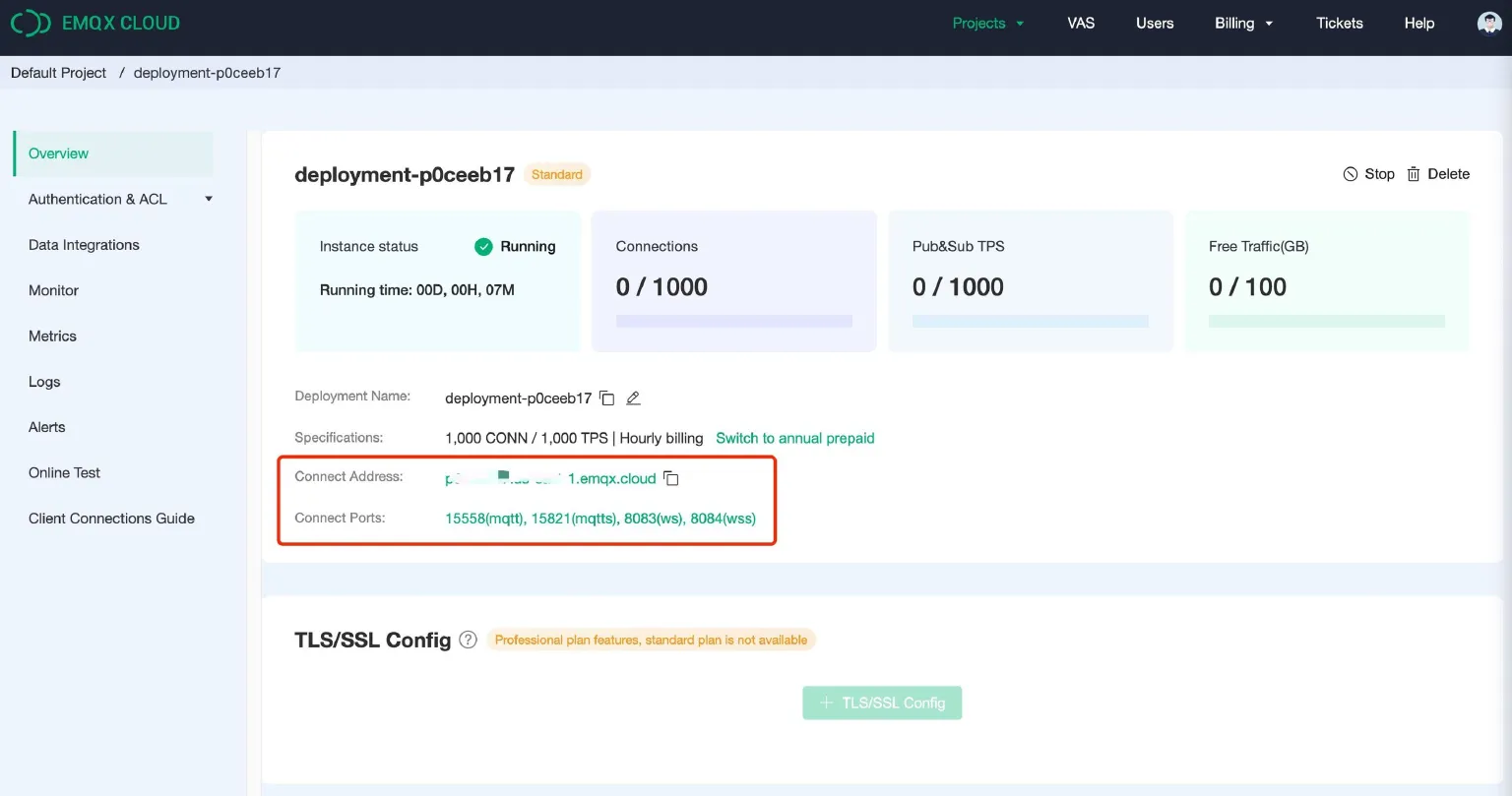Click Switch to annual prepaid

coord(795,438)
